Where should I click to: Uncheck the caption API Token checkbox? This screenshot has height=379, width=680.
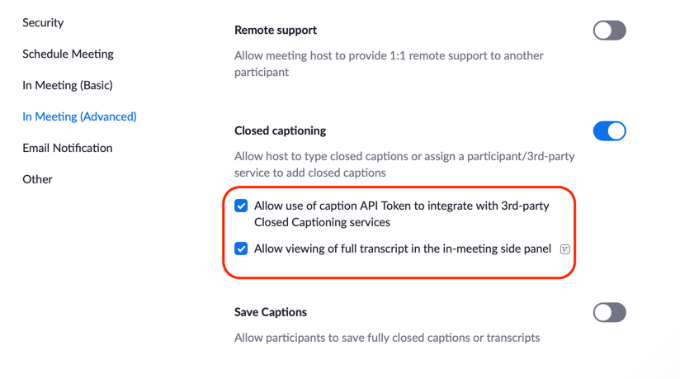point(241,206)
